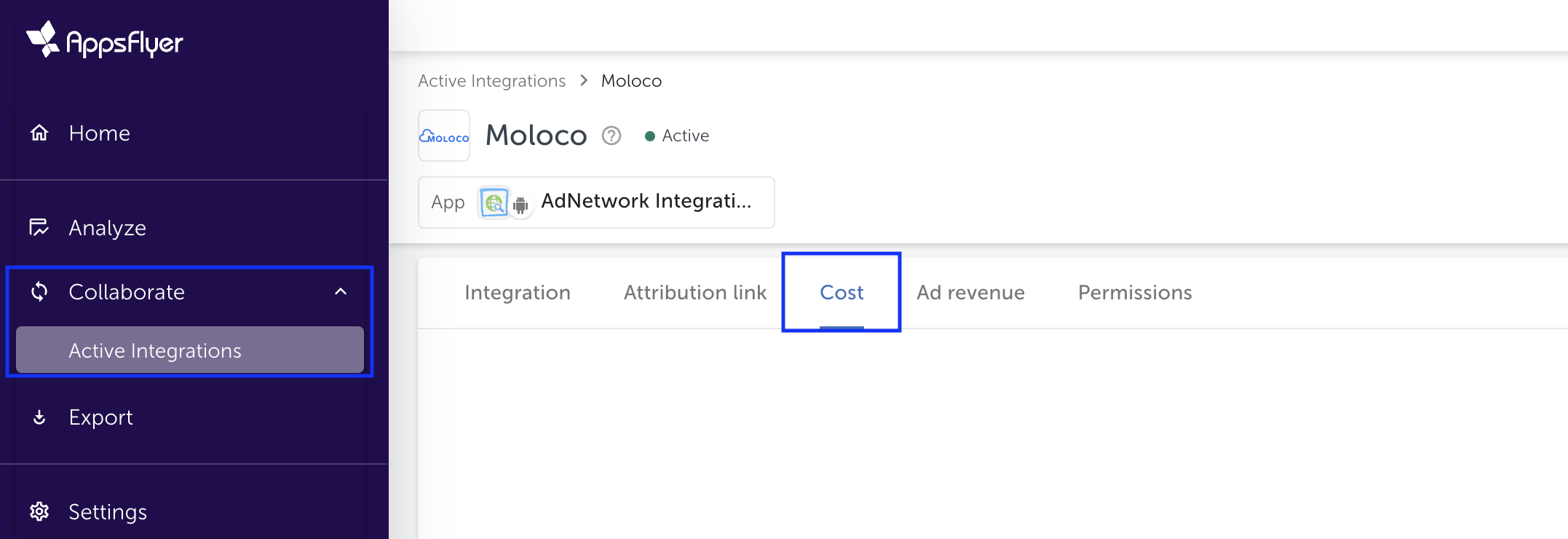Select the Cost tab
Viewport: 1568px width, 539px height.
(841, 292)
